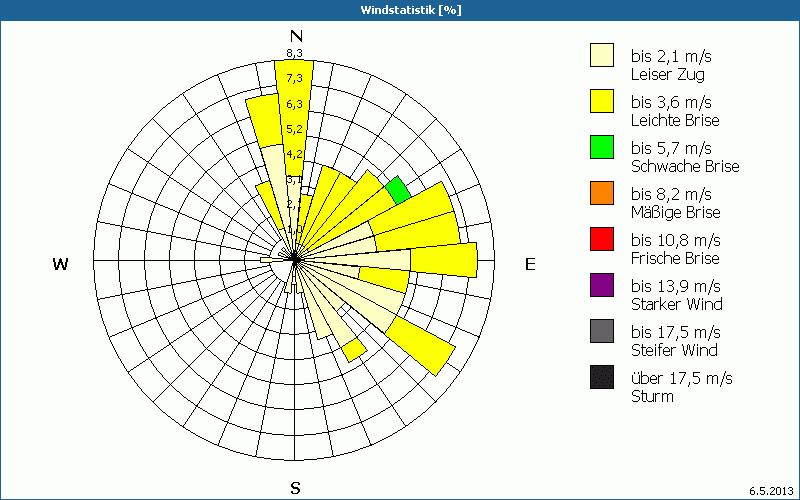The image size is (800, 500).
Task: Click the green 'bis 5,7 m/s' swatch
Action: click(602, 147)
